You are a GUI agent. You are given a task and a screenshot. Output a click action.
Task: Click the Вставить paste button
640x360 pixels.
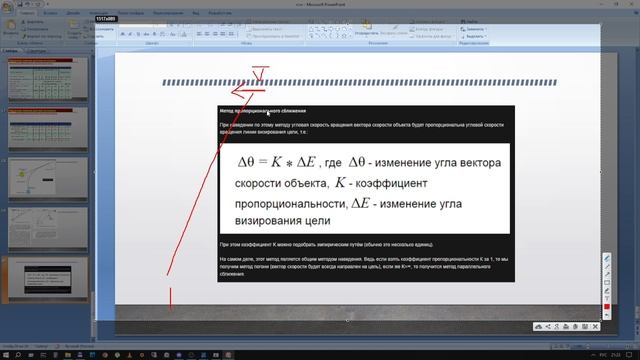[x=10, y=29]
